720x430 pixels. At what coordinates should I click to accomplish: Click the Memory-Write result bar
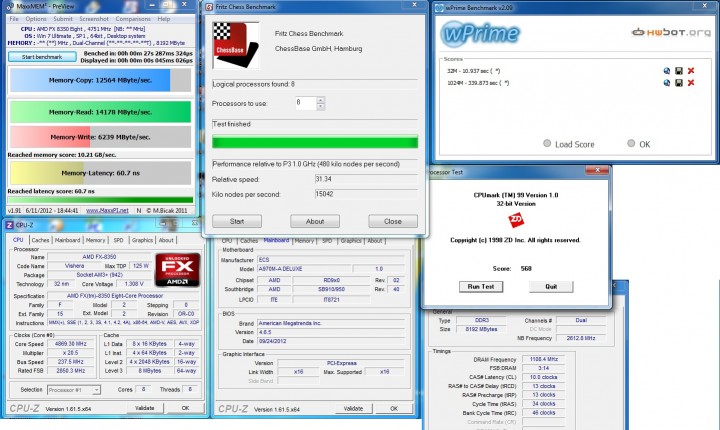pos(101,137)
